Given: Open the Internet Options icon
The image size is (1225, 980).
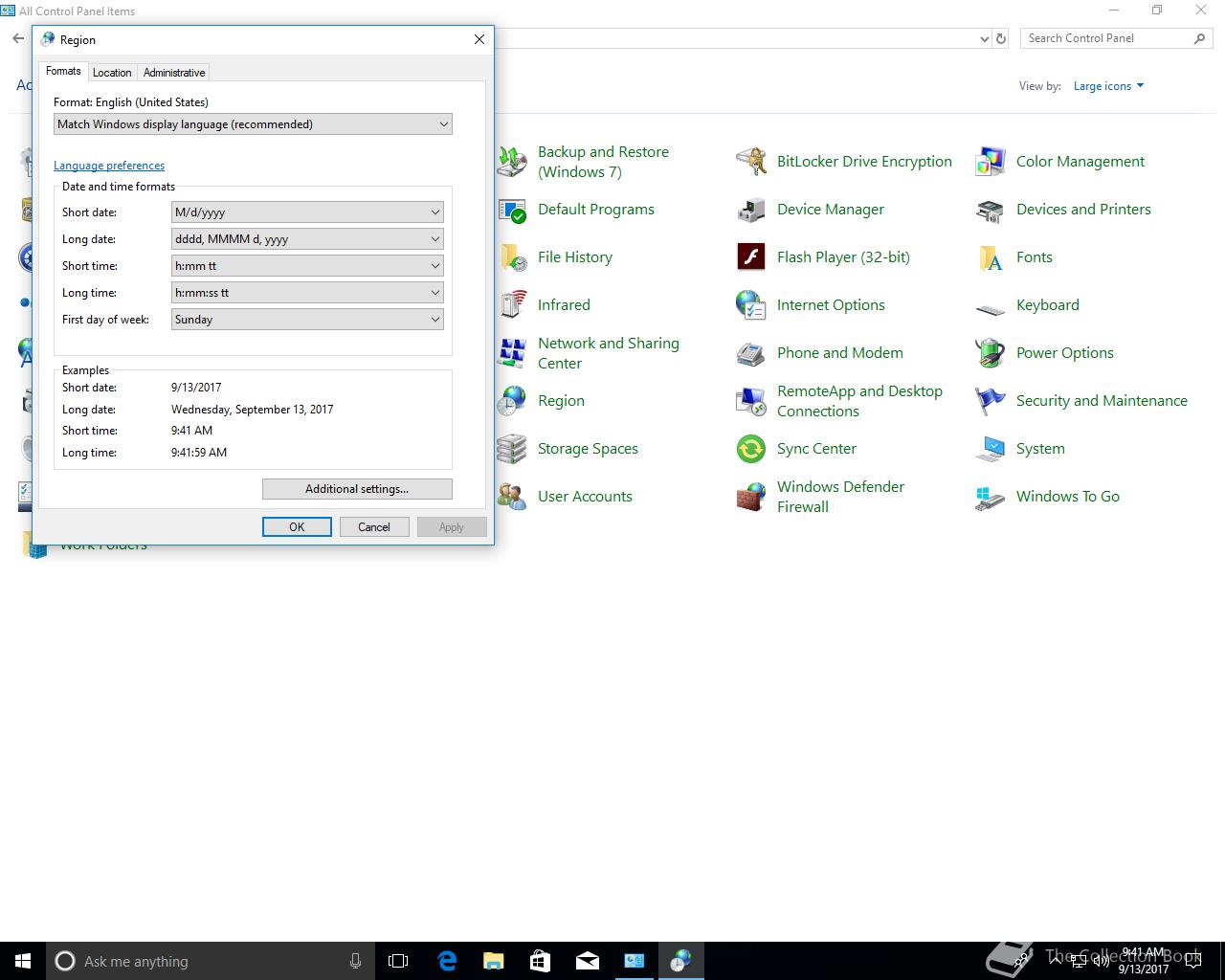Looking at the screenshot, I should tap(751, 305).
